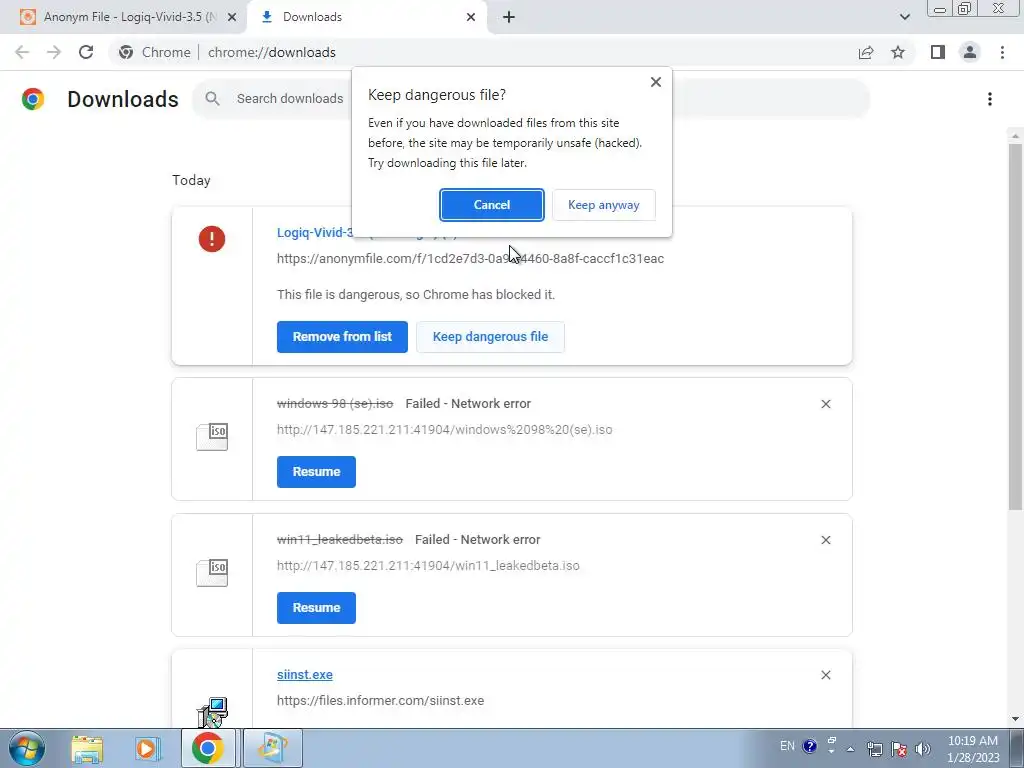
Task: Bookmark this page with the star
Action: click(x=898, y=52)
